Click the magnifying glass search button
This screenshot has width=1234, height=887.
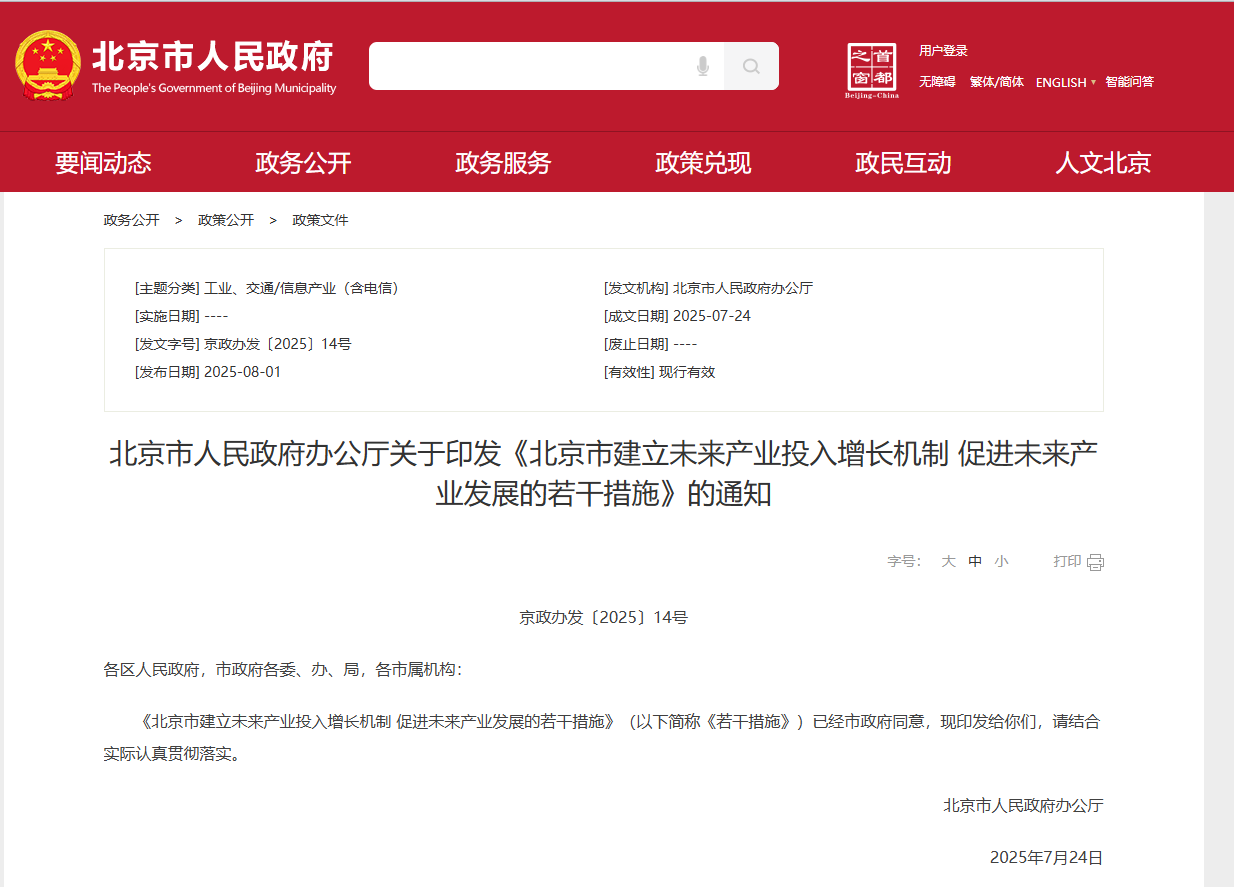pyautogui.click(x=751, y=67)
